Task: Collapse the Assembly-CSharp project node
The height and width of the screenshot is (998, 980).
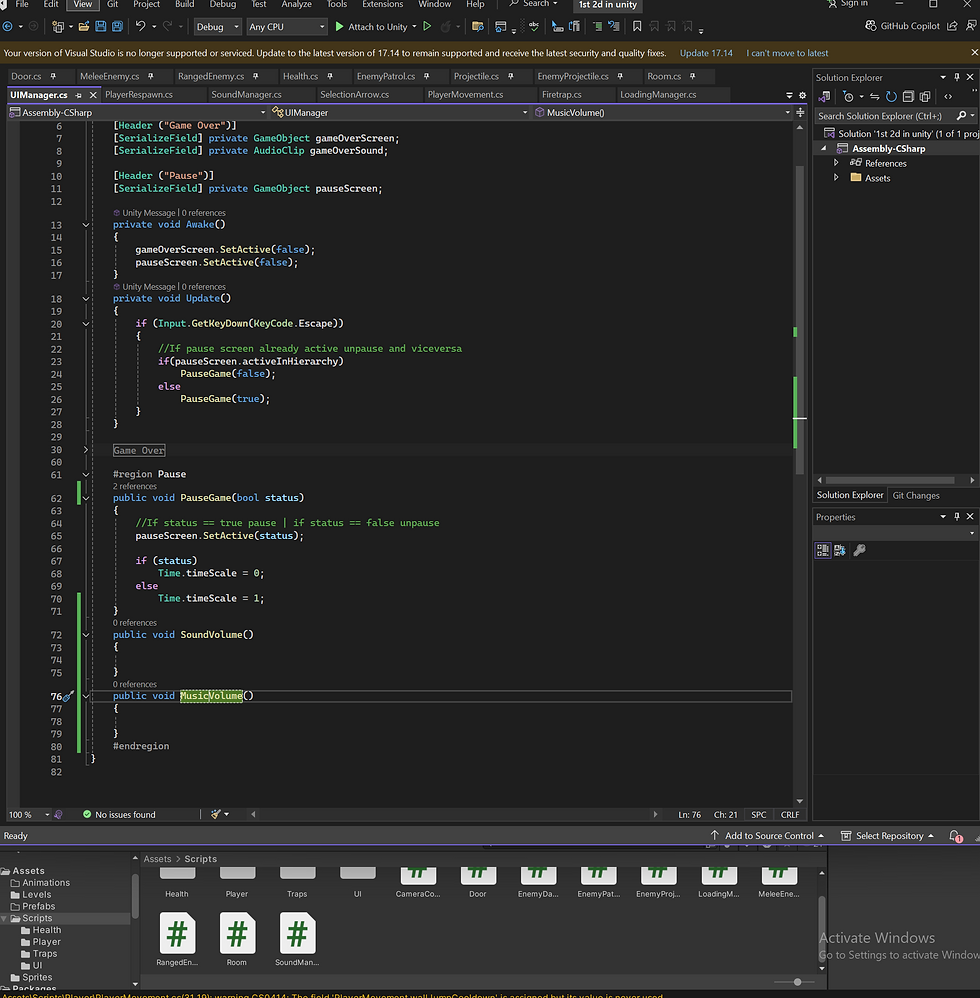Action: click(823, 148)
